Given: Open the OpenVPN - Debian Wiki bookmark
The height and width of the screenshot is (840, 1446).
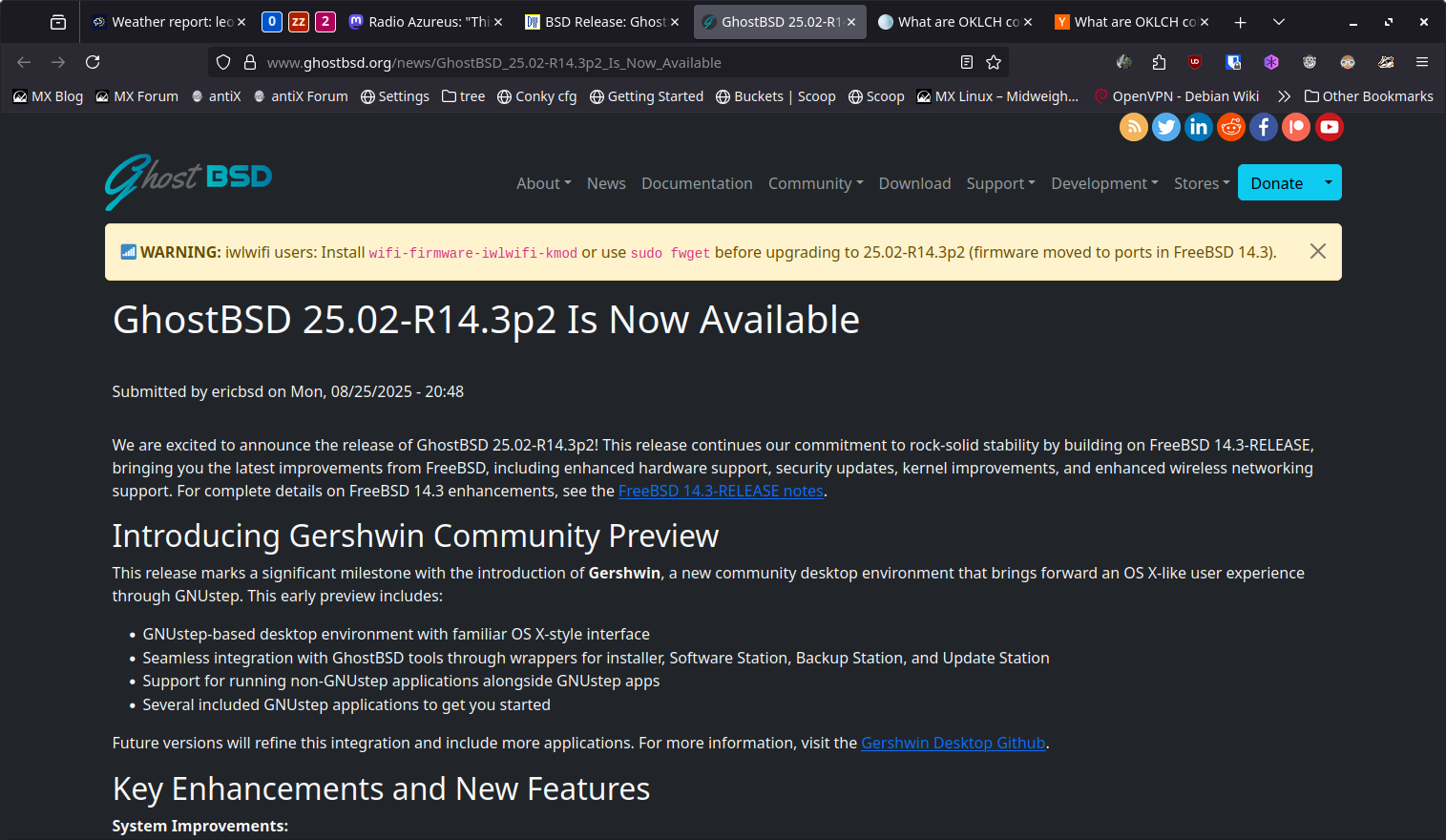Looking at the screenshot, I should [x=1176, y=96].
